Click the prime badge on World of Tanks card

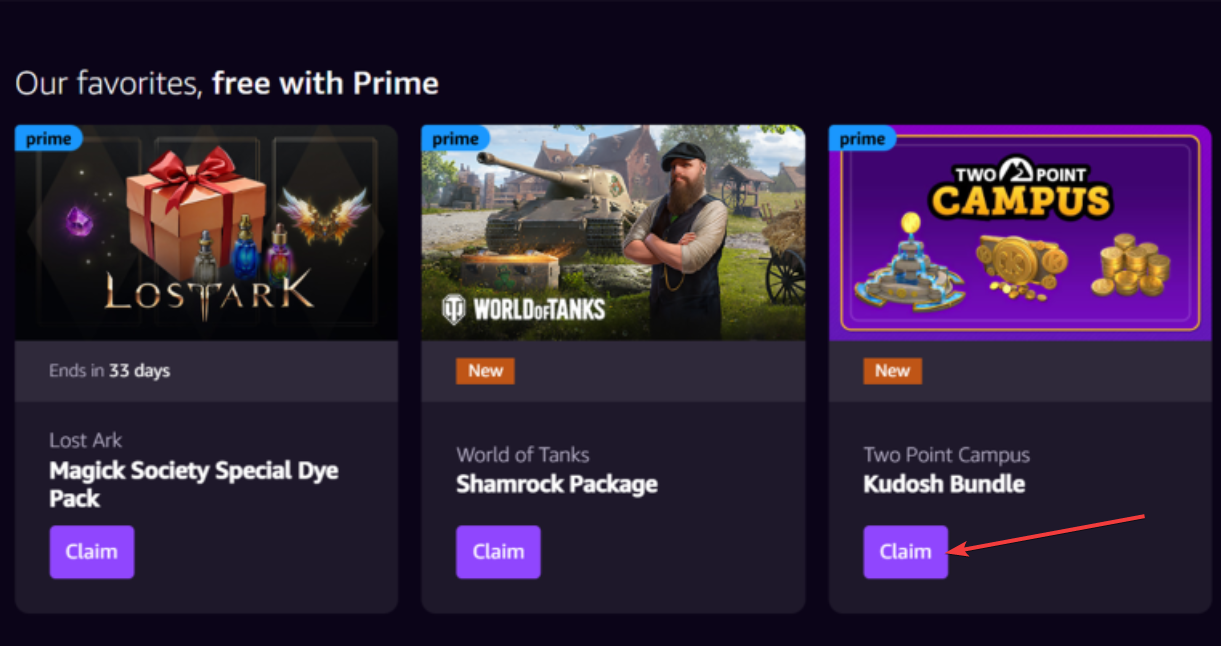(455, 138)
